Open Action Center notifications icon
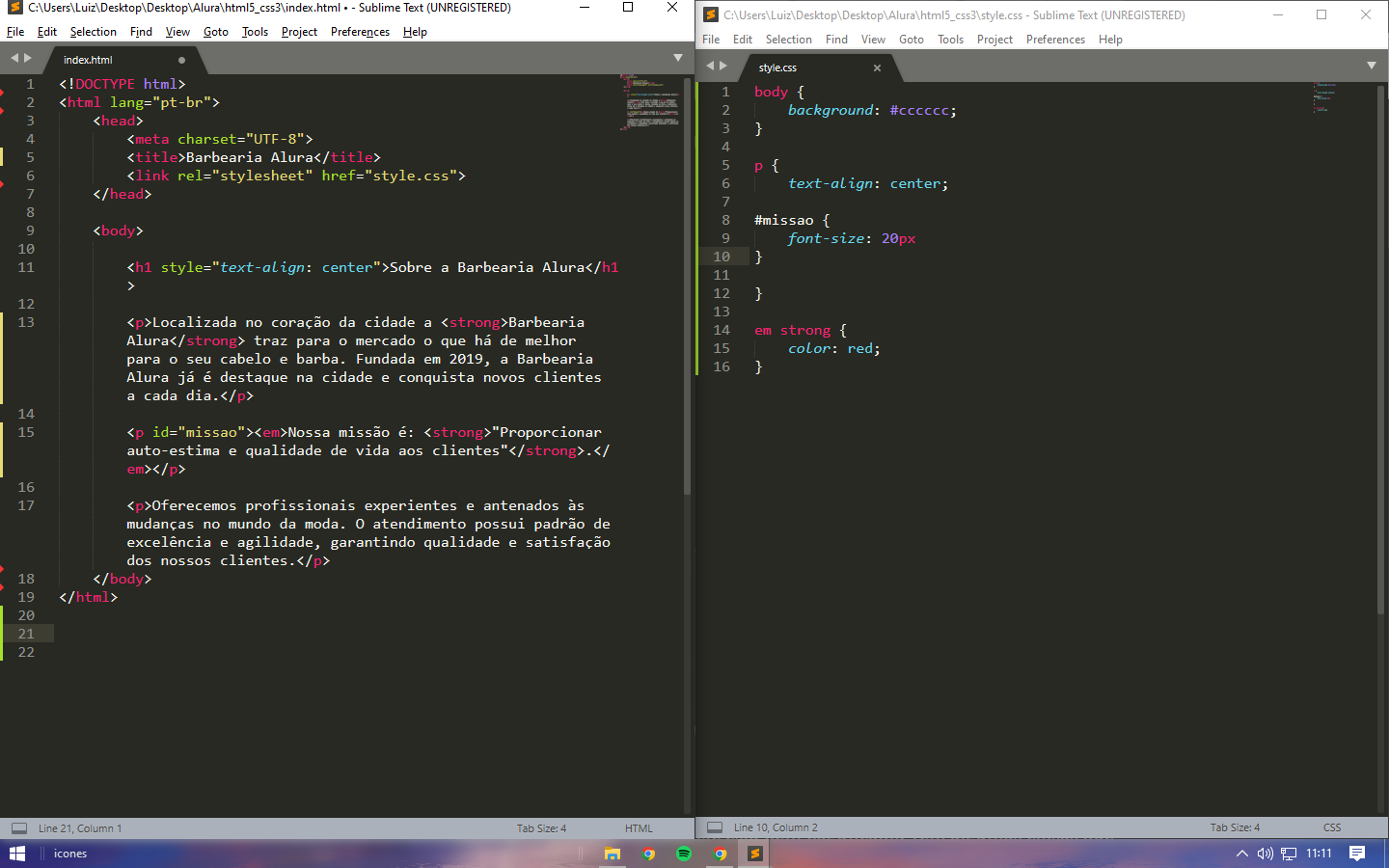Image resolution: width=1389 pixels, height=868 pixels. (1357, 854)
